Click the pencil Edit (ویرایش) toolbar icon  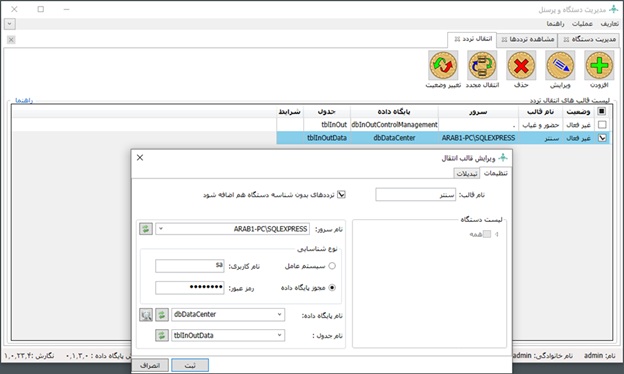coord(560,65)
